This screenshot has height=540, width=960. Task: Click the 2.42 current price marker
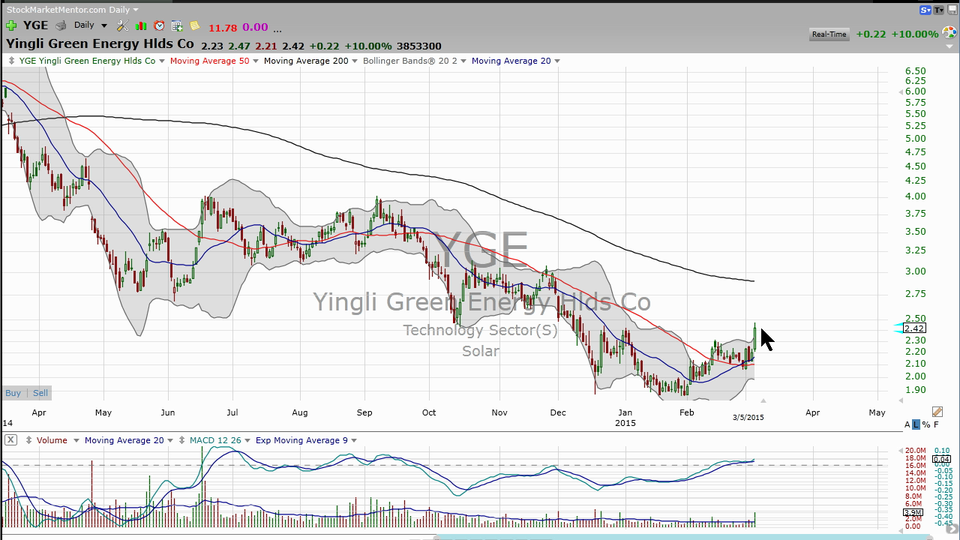click(915, 328)
